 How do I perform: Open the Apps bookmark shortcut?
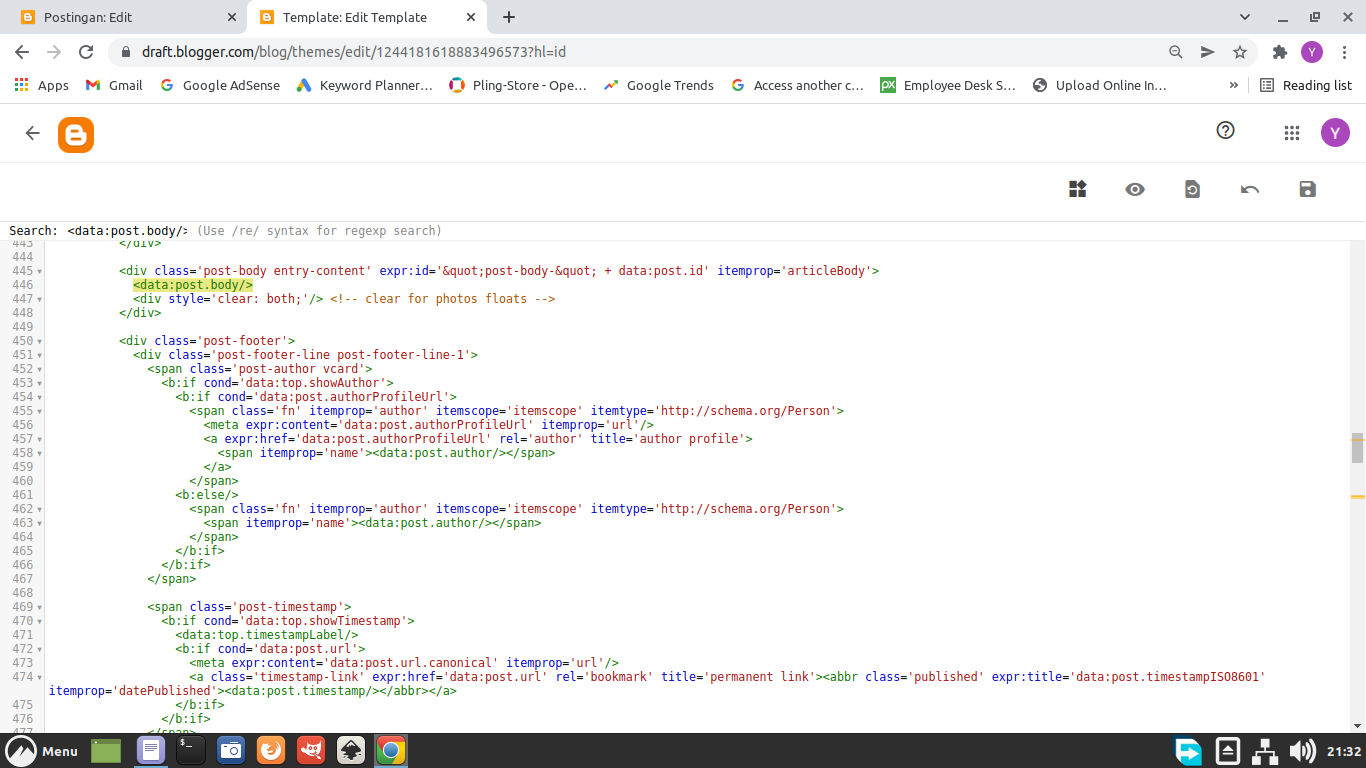[x=42, y=85]
